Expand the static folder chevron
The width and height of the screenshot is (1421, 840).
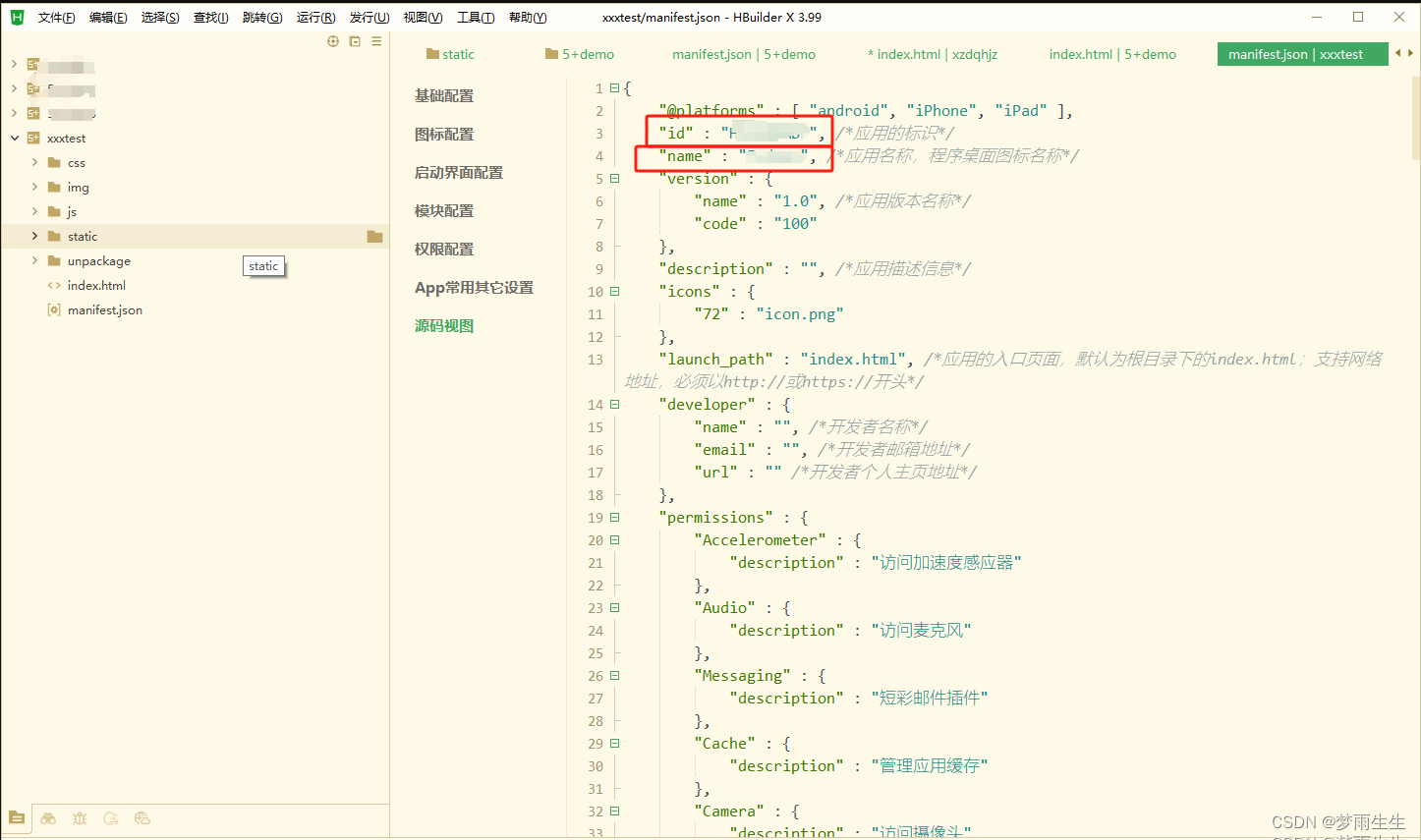35,236
